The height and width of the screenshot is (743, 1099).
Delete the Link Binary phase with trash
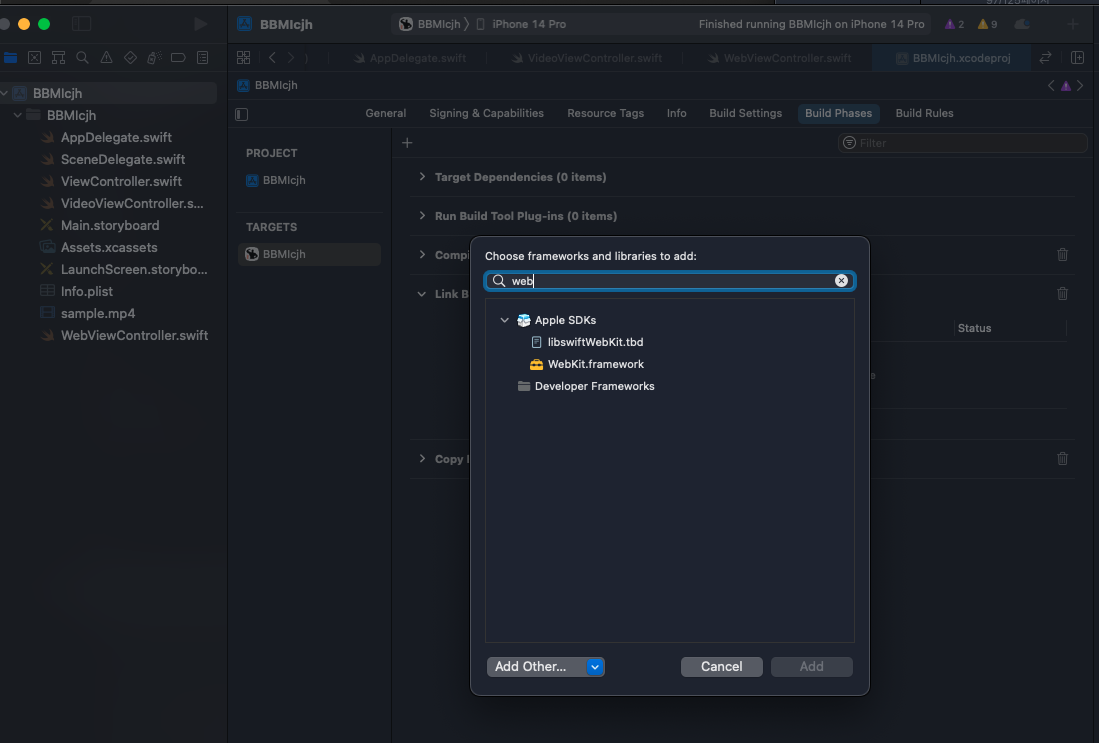(x=1063, y=294)
